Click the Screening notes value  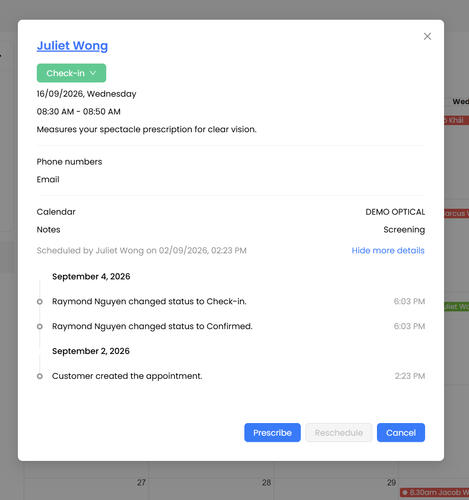pyautogui.click(x=404, y=230)
